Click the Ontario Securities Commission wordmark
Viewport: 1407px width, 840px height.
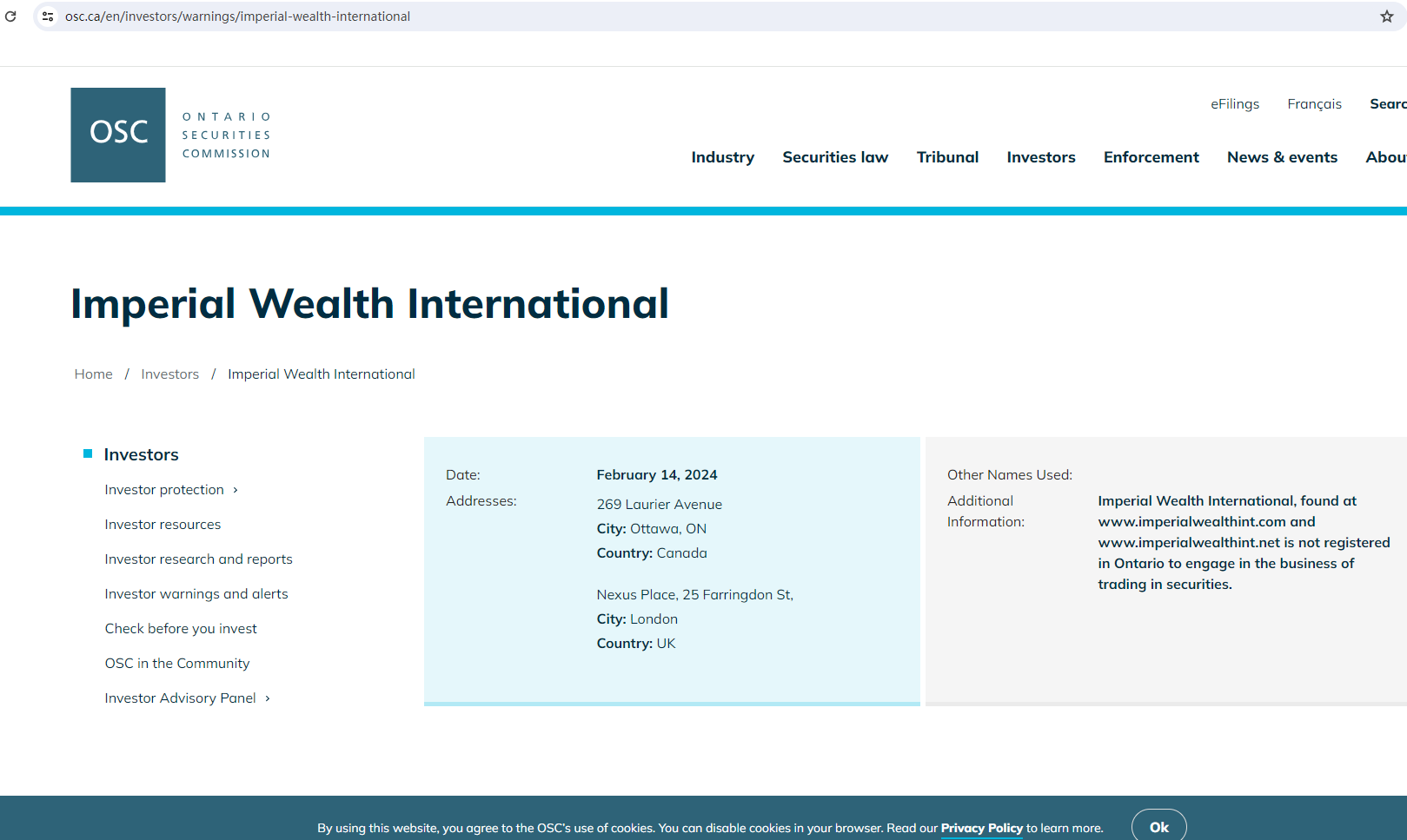coord(226,135)
